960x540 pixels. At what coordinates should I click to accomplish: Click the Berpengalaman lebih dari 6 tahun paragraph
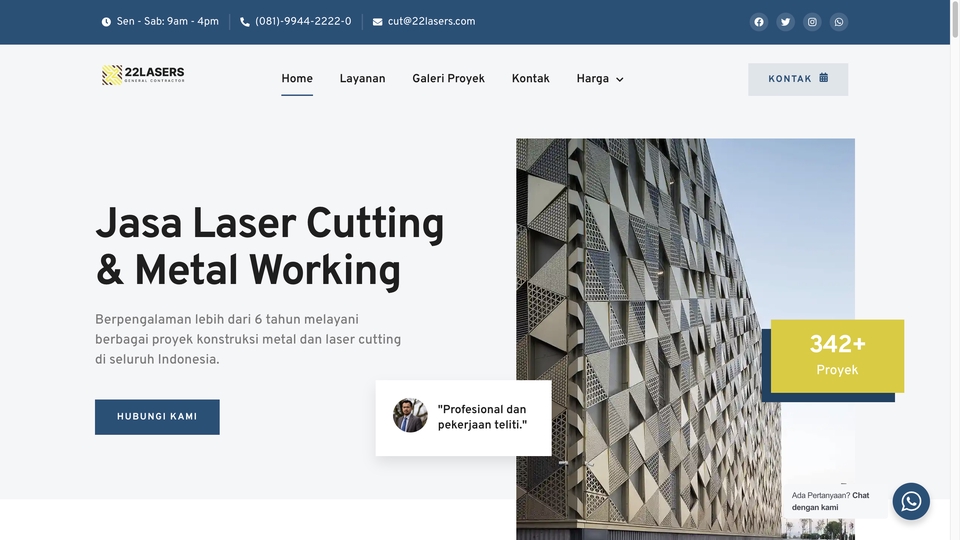click(248, 340)
